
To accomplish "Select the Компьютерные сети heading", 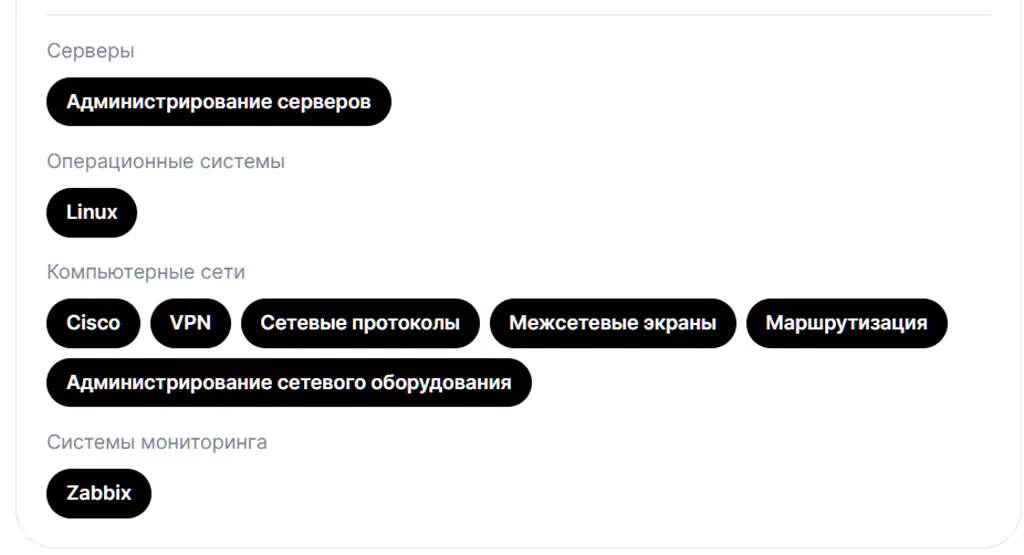I will tap(145, 272).
